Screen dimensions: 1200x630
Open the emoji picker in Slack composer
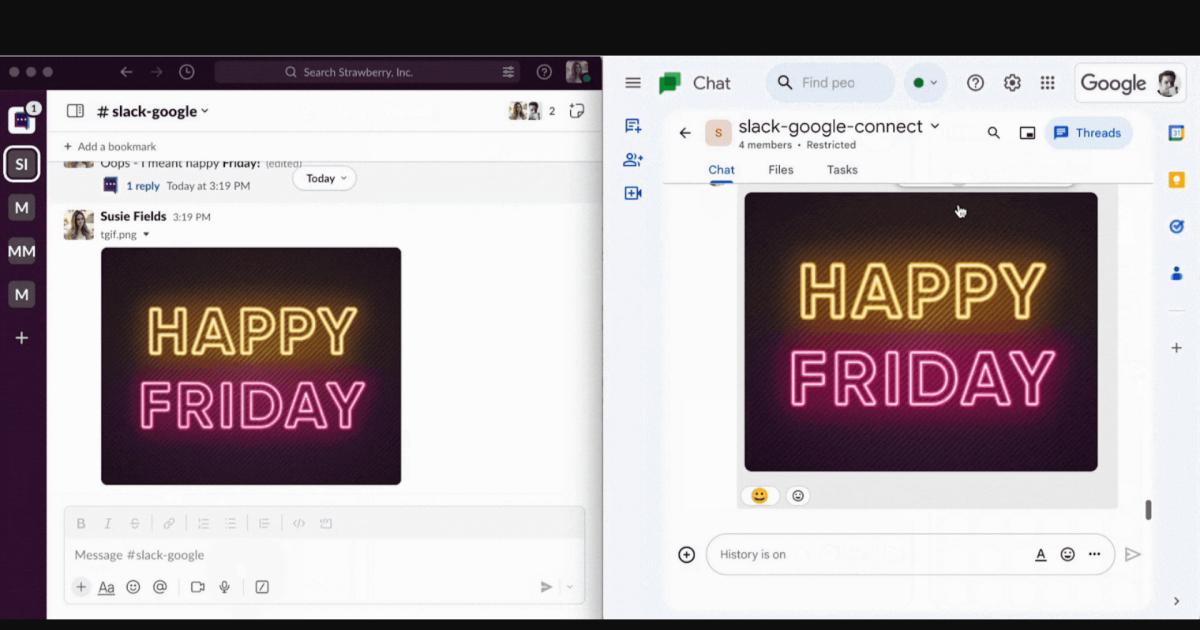click(x=133, y=587)
